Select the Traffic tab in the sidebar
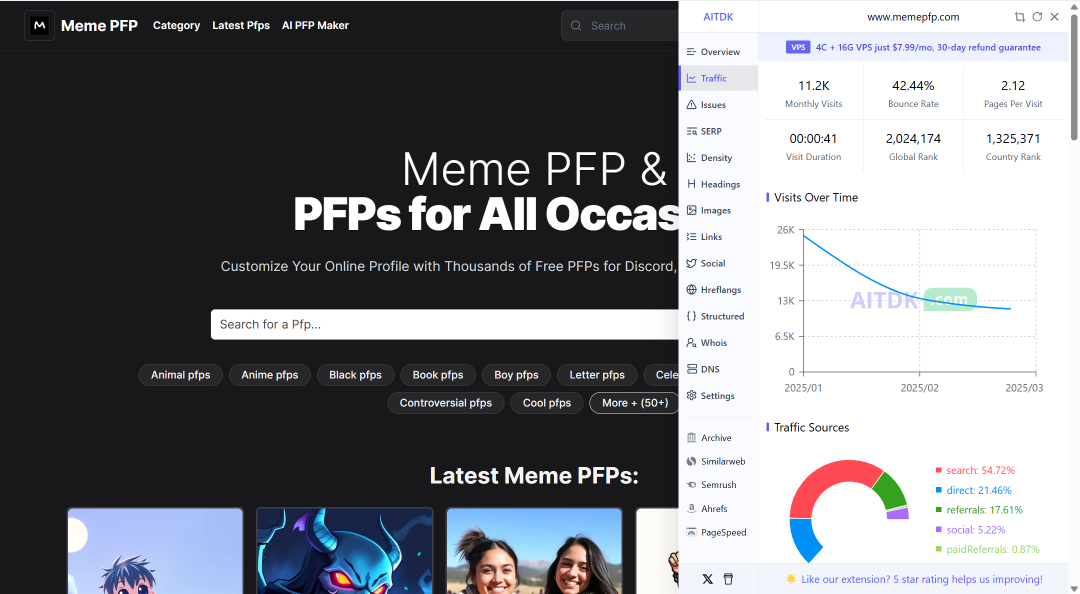1080x594 pixels. [718, 79]
